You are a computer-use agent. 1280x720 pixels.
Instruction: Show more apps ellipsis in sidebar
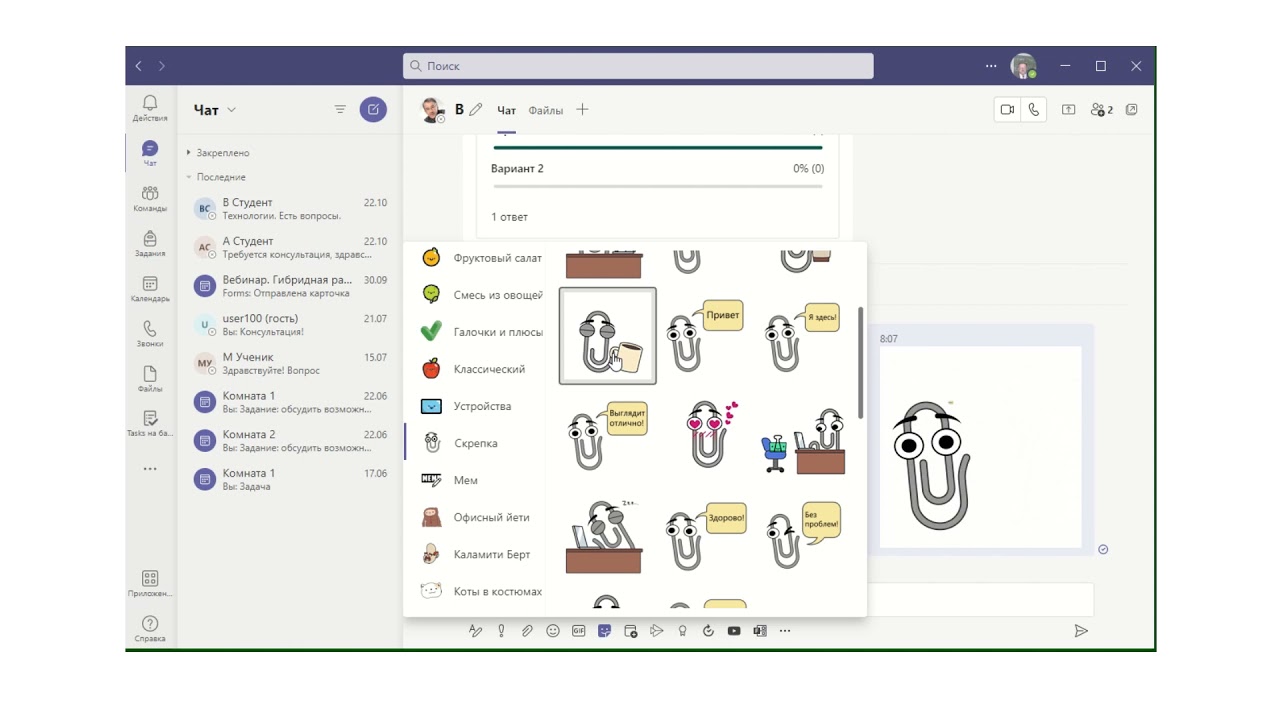pyautogui.click(x=150, y=468)
